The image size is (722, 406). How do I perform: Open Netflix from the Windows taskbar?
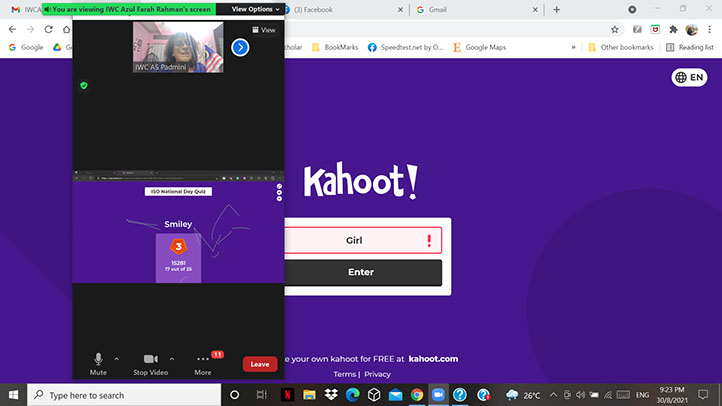[x=284, y=395]
